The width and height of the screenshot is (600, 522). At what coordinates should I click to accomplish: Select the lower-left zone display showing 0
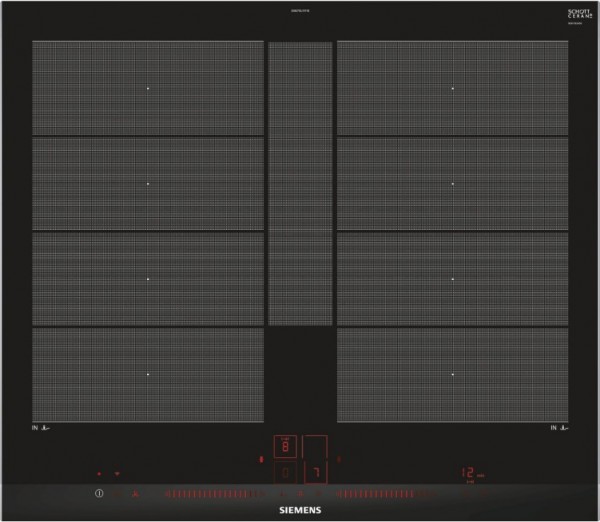(285, 473)
